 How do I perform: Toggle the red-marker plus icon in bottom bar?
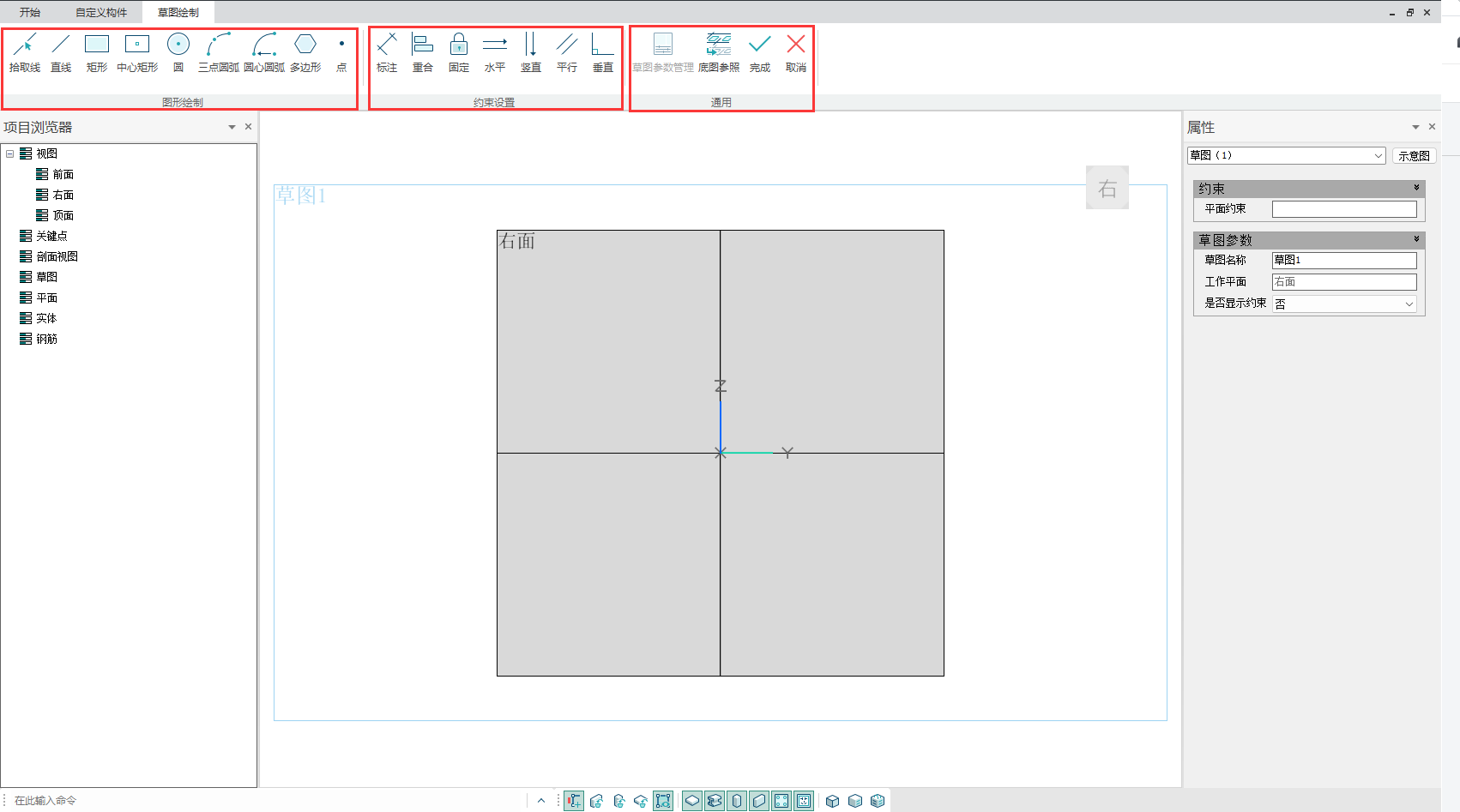click(x=574, y=801)
